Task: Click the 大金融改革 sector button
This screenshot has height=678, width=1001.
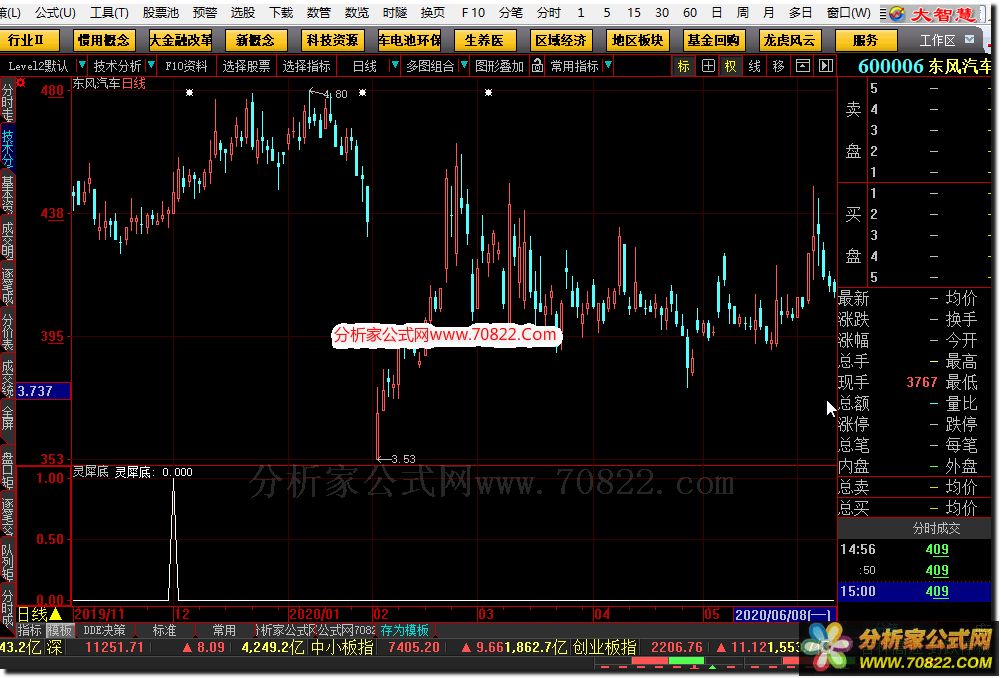Action: coord(181,40)
